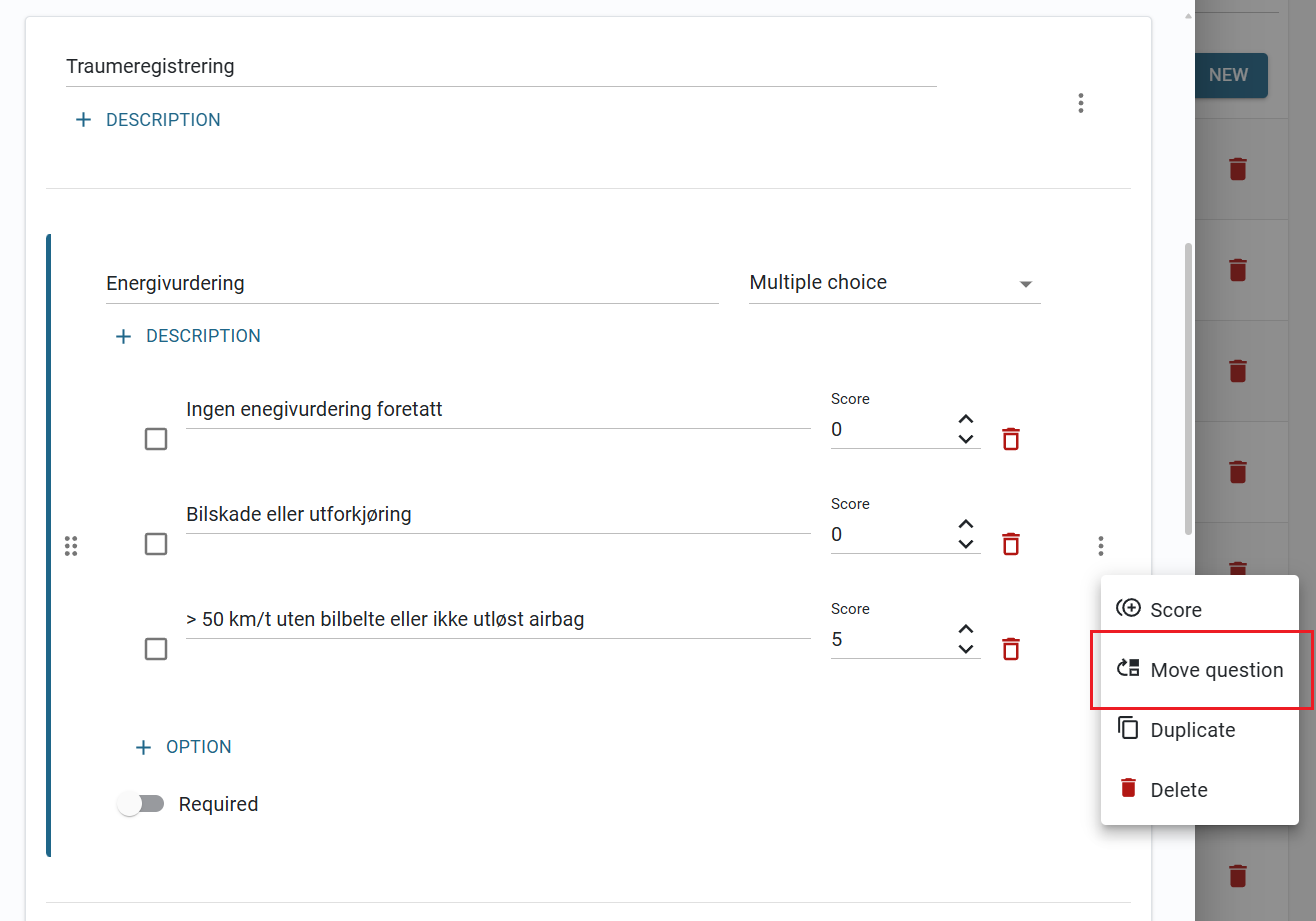Open three-dot menu beside Traumeregistrering title
Viewport: 1316px width, 921px height.
coord(1081,103)
